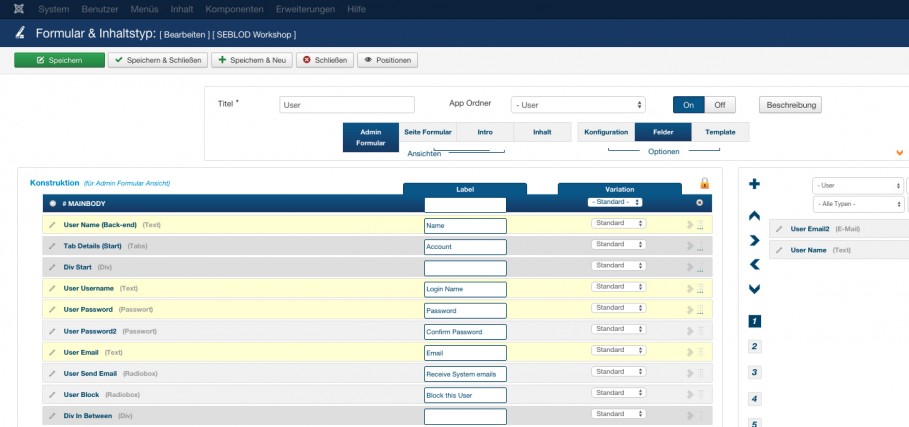This screenshot has width=909, height=427.
Task: Open the Hilfe menu
Action: point(357,9)
